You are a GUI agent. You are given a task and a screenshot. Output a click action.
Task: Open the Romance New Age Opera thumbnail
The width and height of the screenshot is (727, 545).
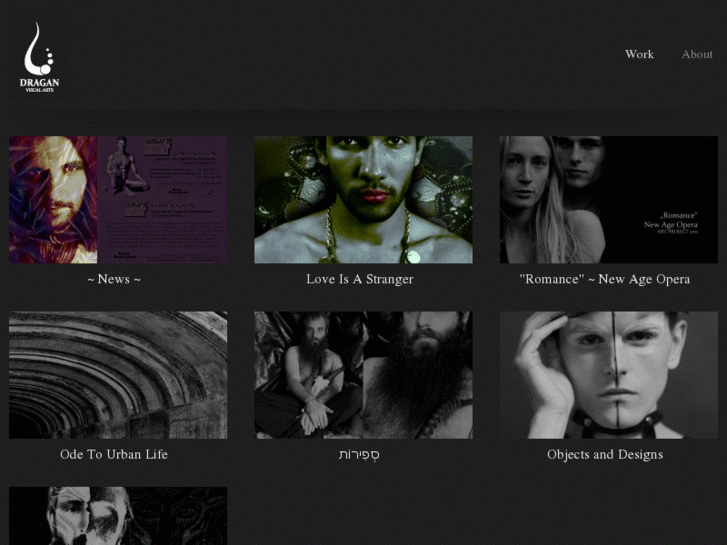tap(609, 199)
